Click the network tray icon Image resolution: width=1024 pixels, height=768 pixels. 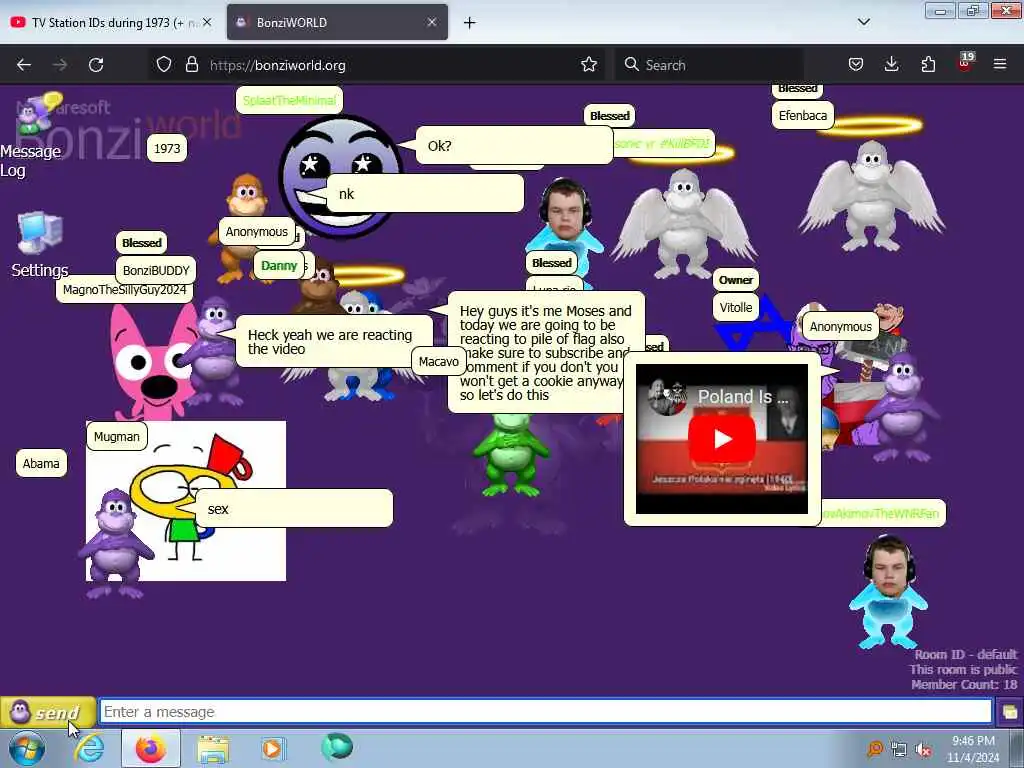(899, 750)
